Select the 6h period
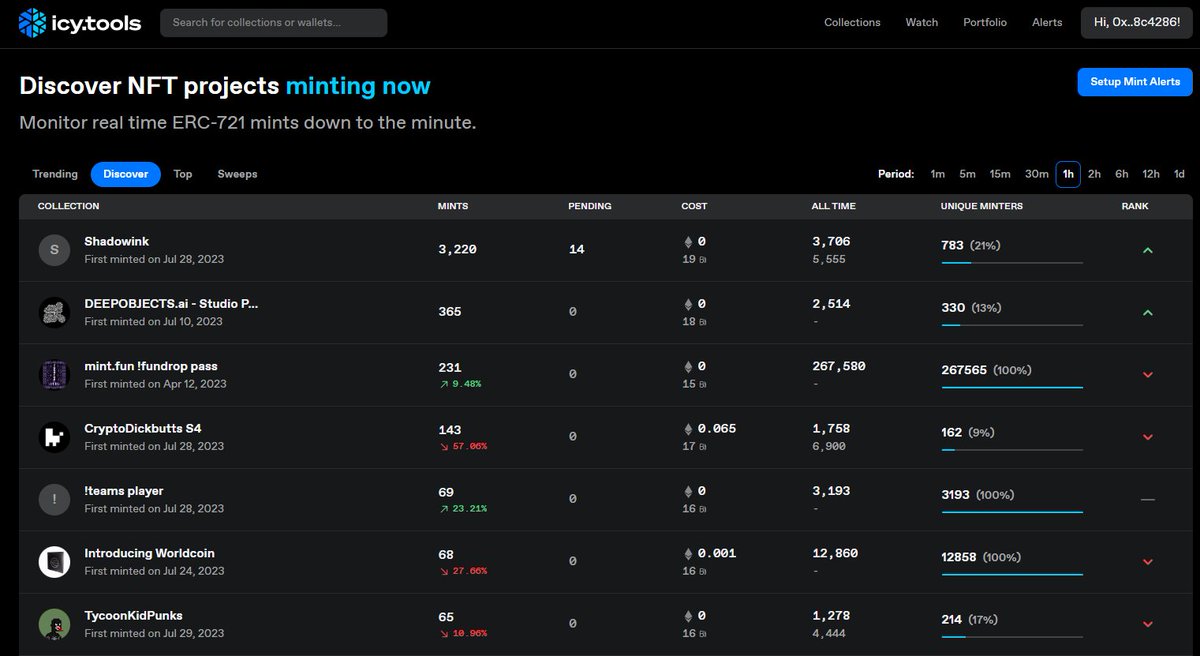 [1122, 174]
